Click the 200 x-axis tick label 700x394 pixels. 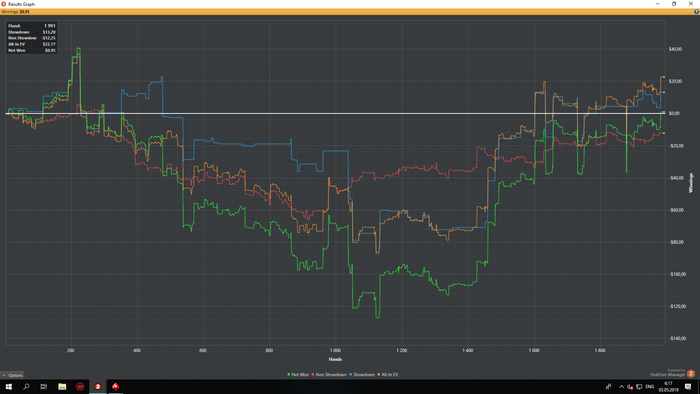click(71, 350)
